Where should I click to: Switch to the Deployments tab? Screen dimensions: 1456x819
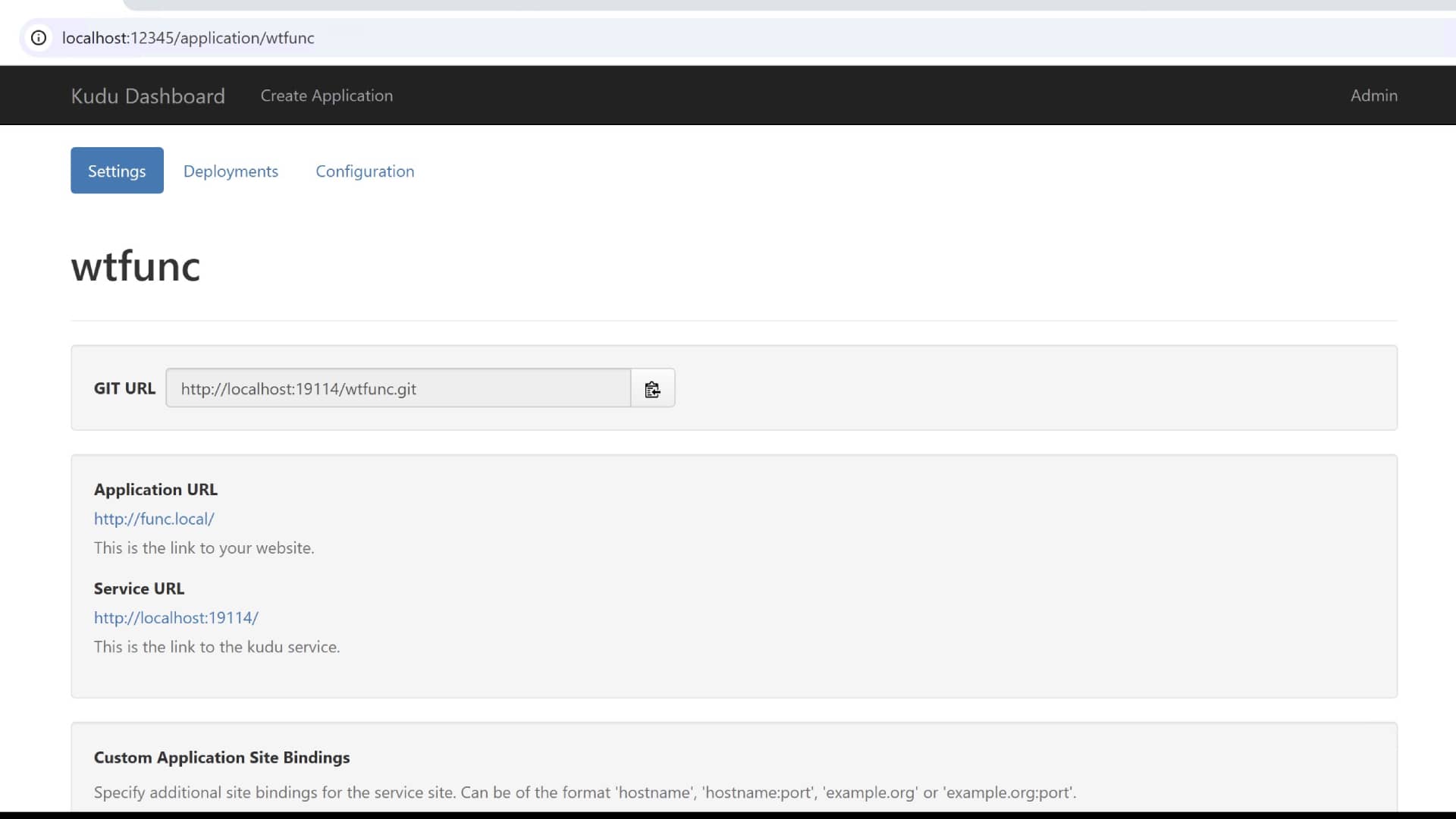click(x=231, y=171)
